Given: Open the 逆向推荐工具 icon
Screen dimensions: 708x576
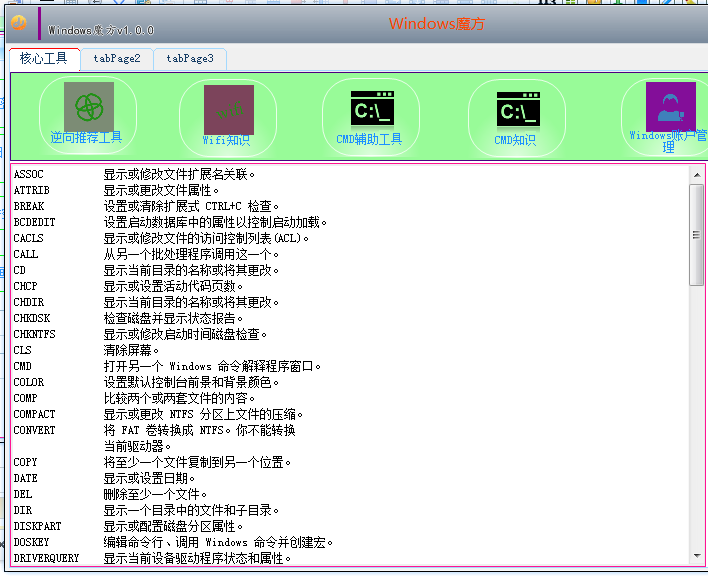Looking at the screenshot, I should (x=88, y=114).
